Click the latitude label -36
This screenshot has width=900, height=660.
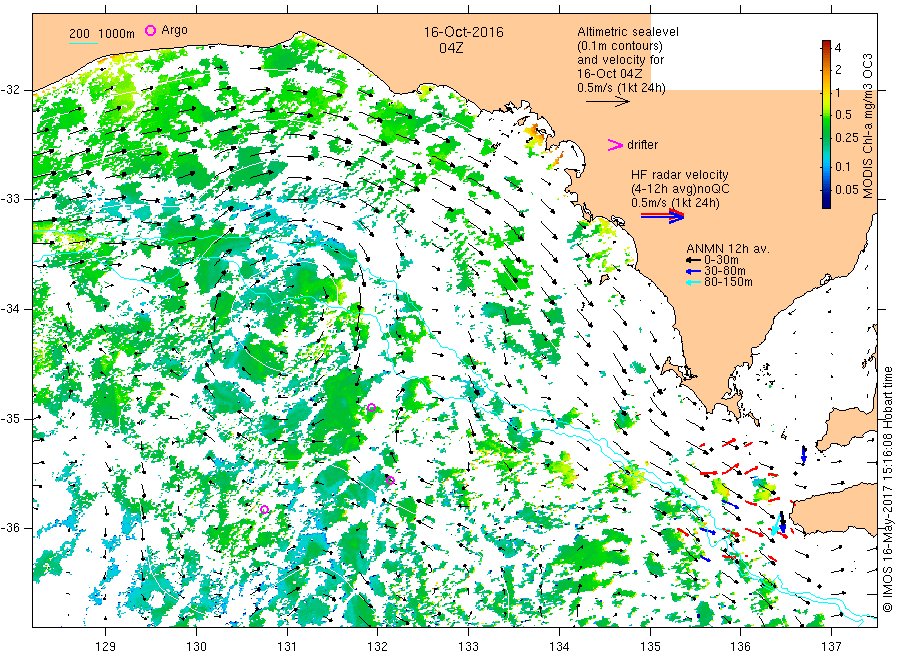[10, 528]
